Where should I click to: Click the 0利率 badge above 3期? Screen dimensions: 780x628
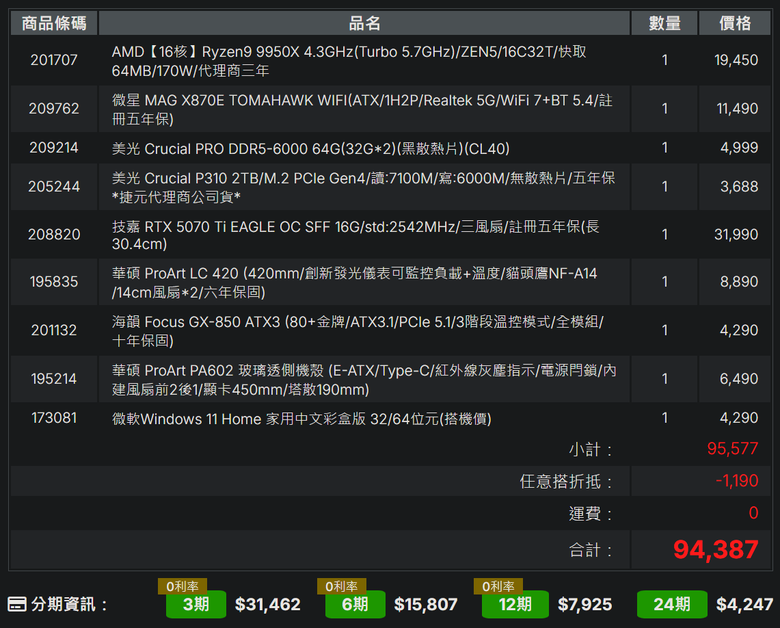click(x=182, y=586)
